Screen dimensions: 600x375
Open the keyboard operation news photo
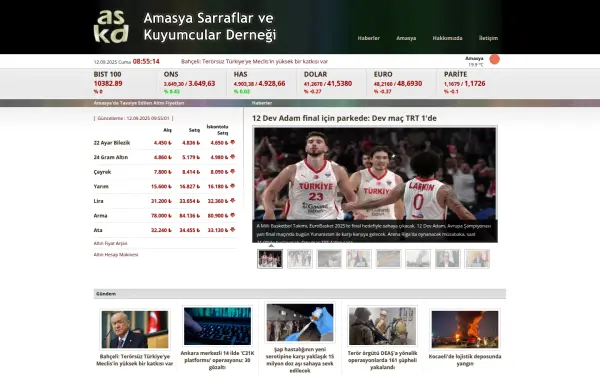pos(217,326)
